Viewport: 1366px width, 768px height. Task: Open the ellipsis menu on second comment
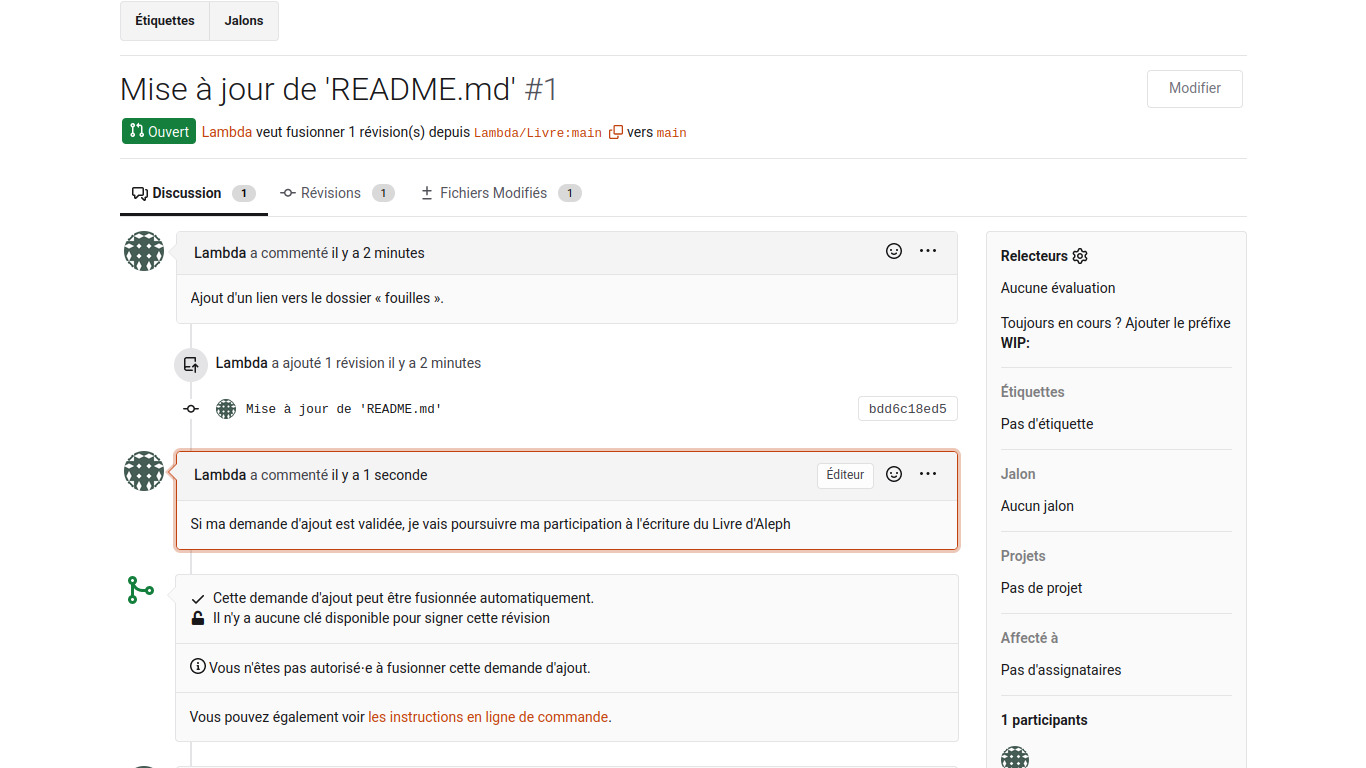[928, 474]
